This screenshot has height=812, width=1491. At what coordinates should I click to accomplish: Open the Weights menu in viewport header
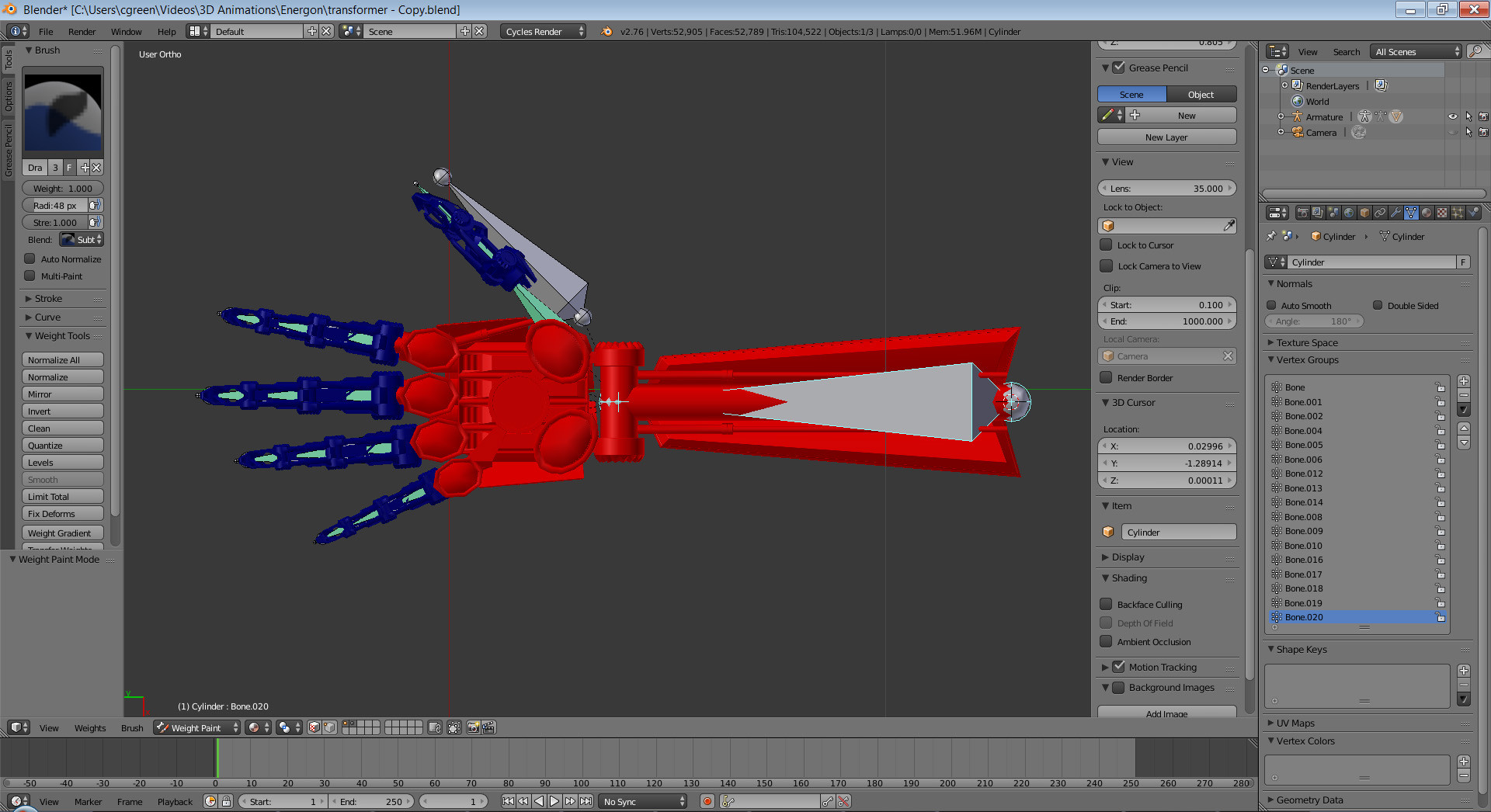[90, 727]
